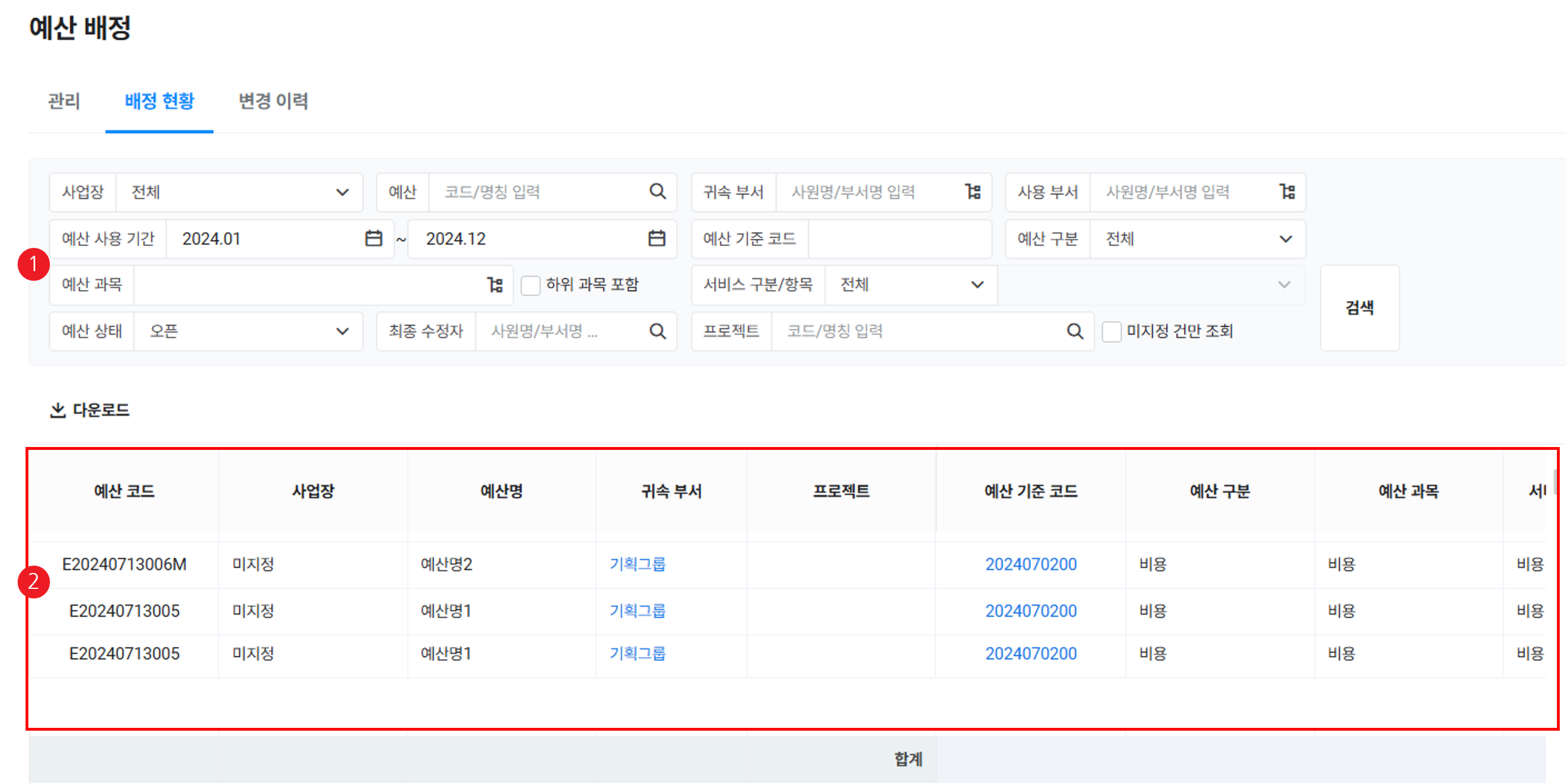Click the search icon in 예산 field

click(657, 191)
